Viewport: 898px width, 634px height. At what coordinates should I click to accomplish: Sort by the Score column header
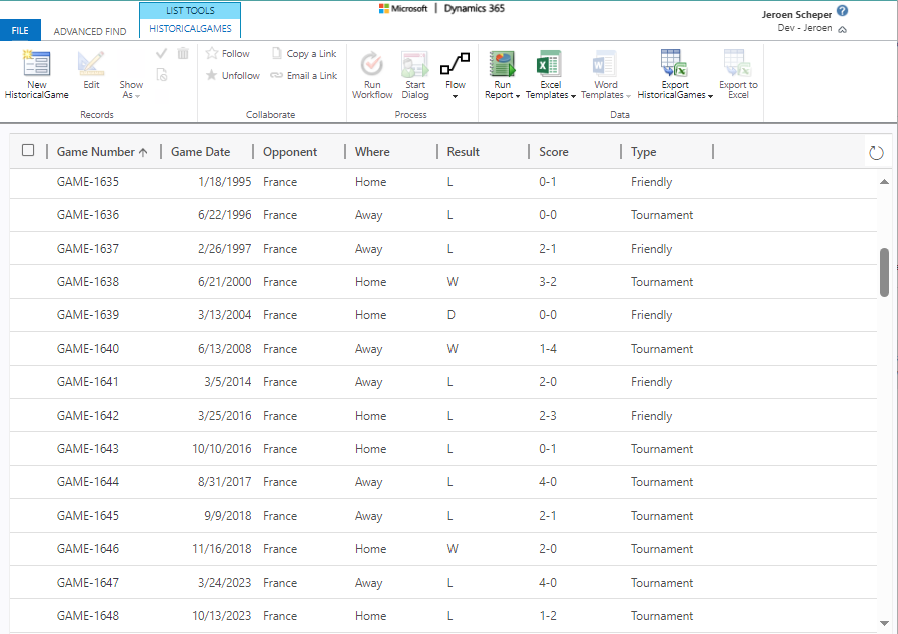click(x=554, y=152)
